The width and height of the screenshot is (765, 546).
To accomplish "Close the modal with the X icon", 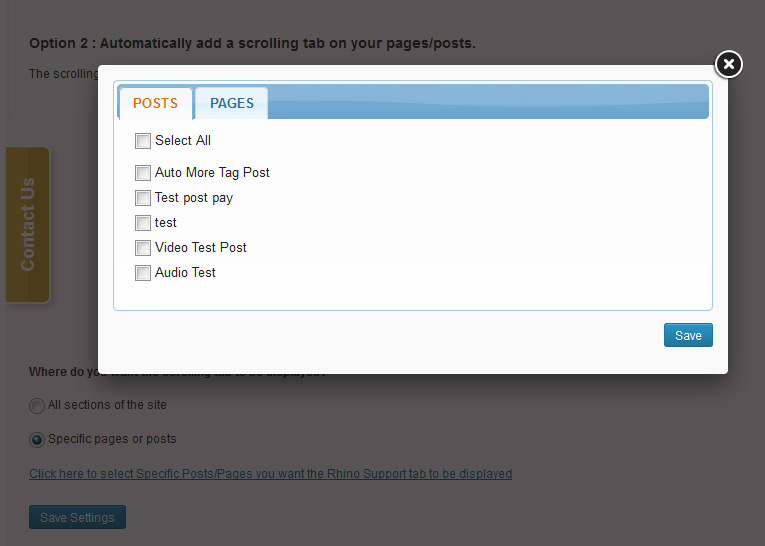I will [x=728, y=64].
